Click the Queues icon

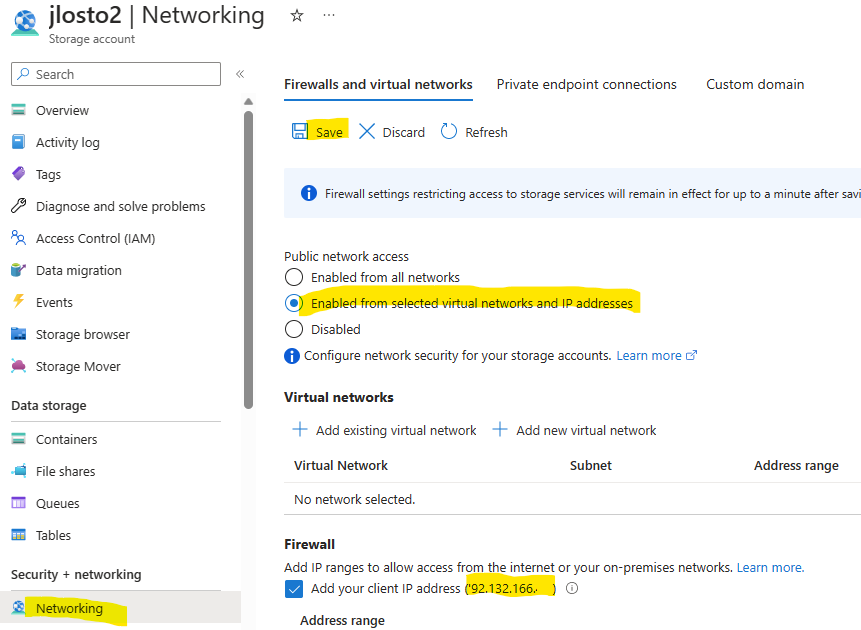coord(19,503)
